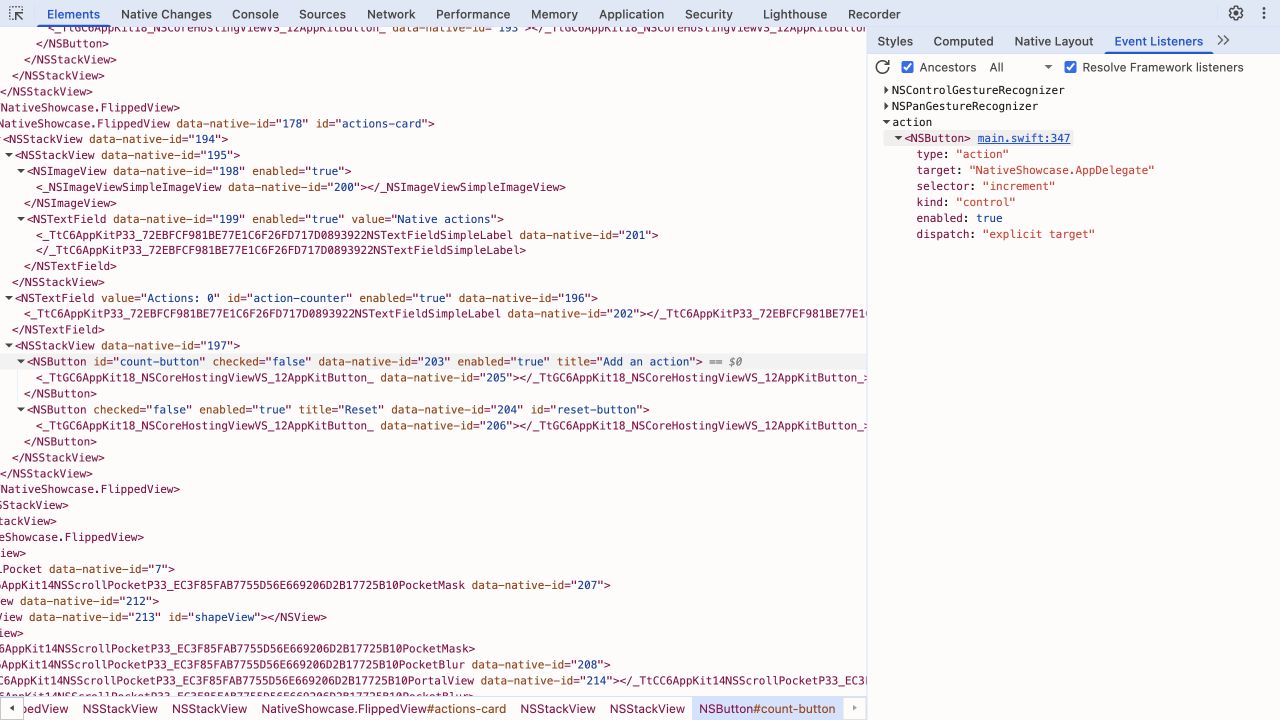Open the Performance tab
The width and height of the screenshot is (1280, 720).
(473, 14)
